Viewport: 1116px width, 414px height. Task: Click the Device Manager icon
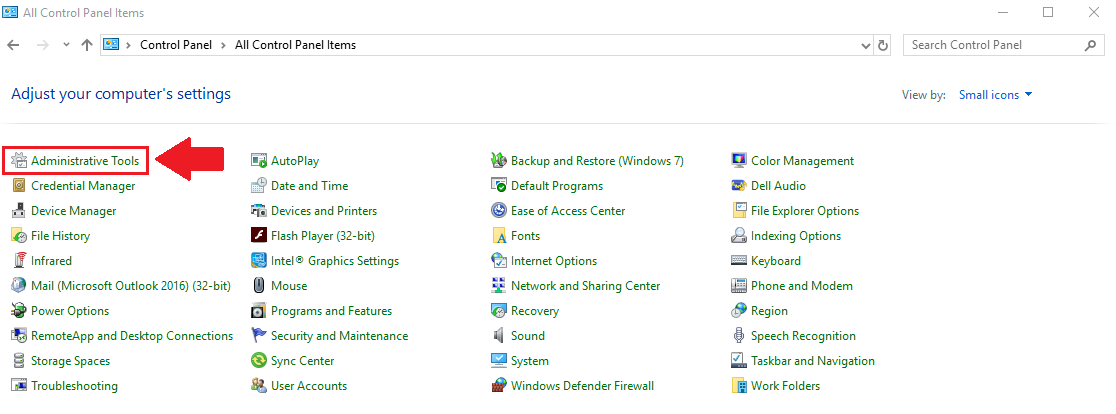19,211
